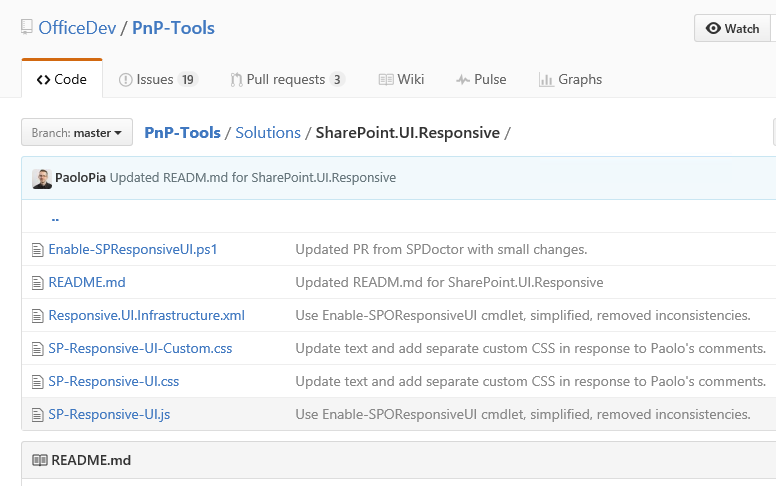Click the file icon next to Enable-SPResponsiveUI.ps1
The height and width of the screenshot is (486, 776).
click(x=38, y=250)
